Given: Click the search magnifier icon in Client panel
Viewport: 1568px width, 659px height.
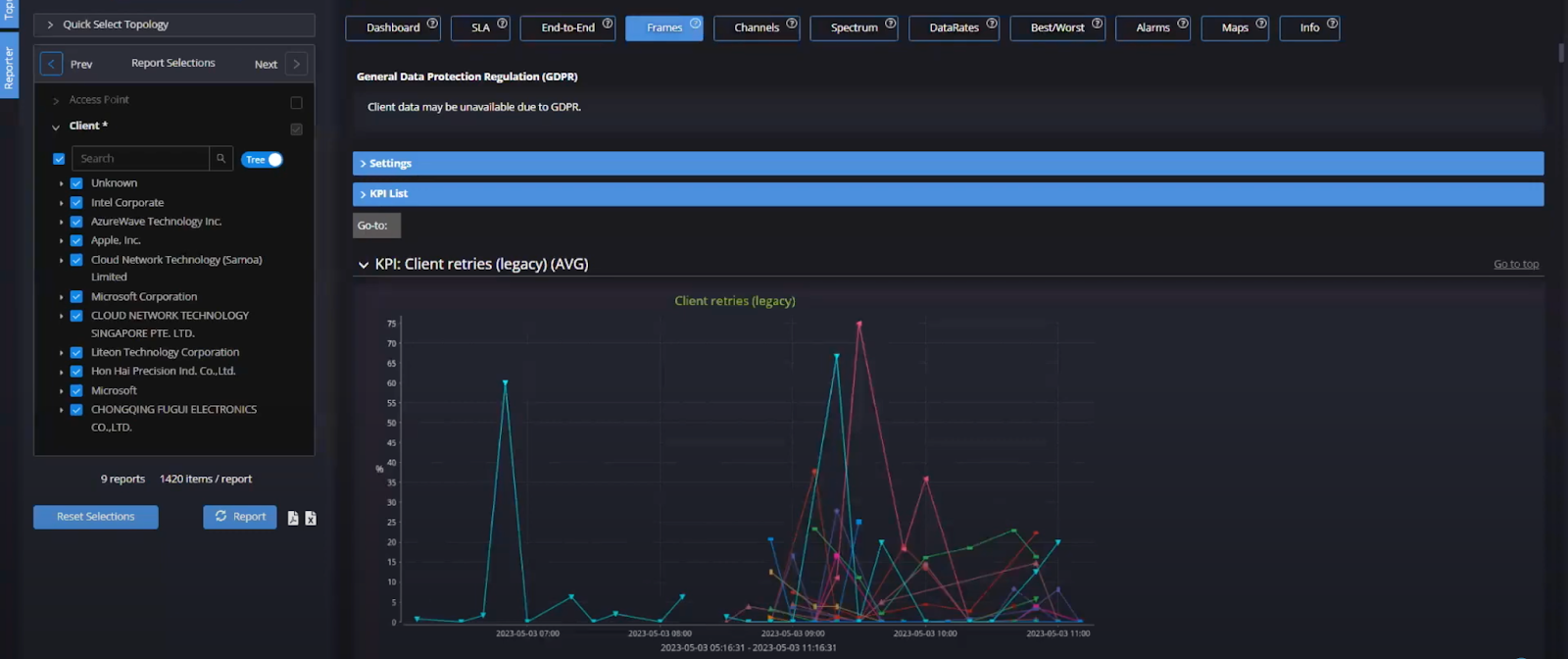Looking at the screenshot, I should (x=220, y=159).
